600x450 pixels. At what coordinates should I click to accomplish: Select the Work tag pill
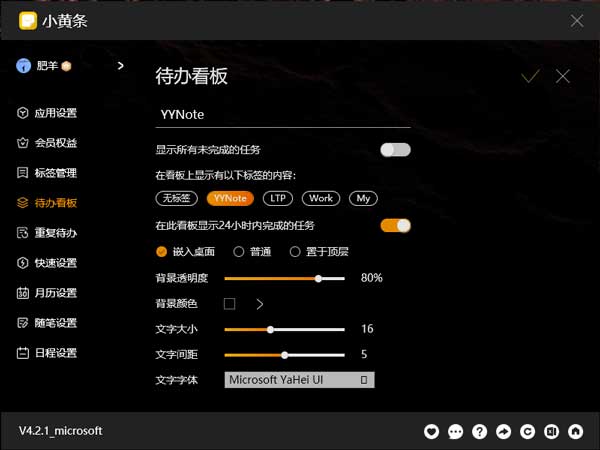coord(321,198)
